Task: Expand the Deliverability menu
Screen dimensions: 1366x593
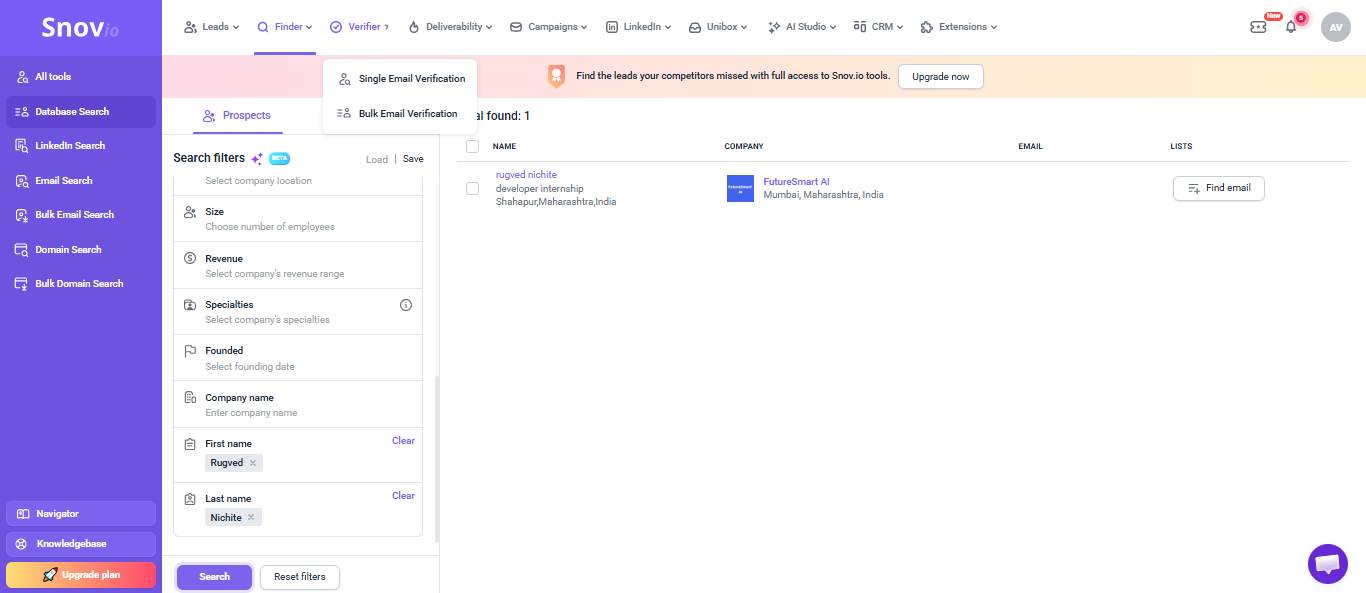Action: click(451, 27)
